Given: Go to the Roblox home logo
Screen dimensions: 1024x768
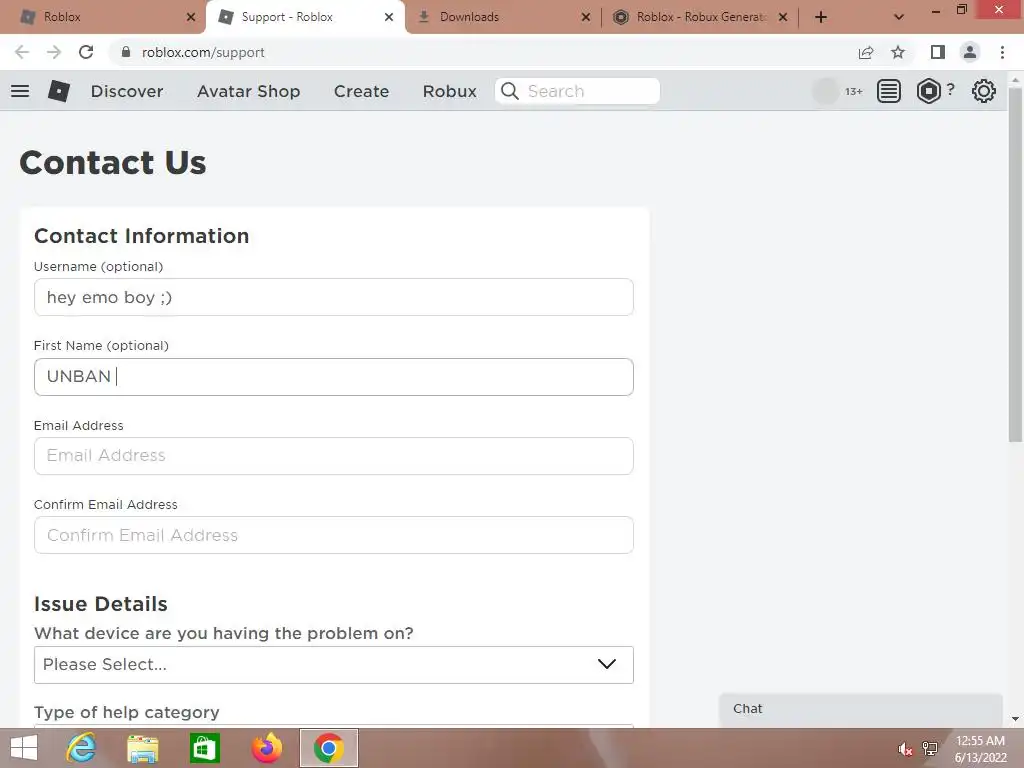Looking at the screenshot, I should [x=59, y=91].
